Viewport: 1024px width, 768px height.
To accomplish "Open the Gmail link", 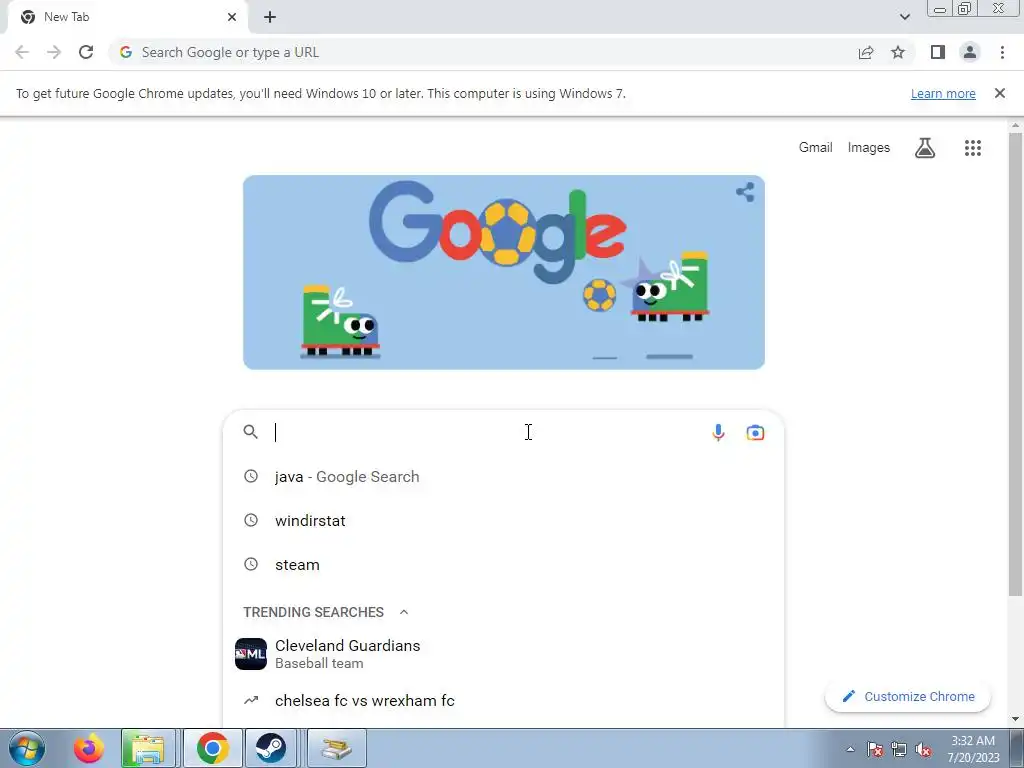I will [x=816, y=148].
